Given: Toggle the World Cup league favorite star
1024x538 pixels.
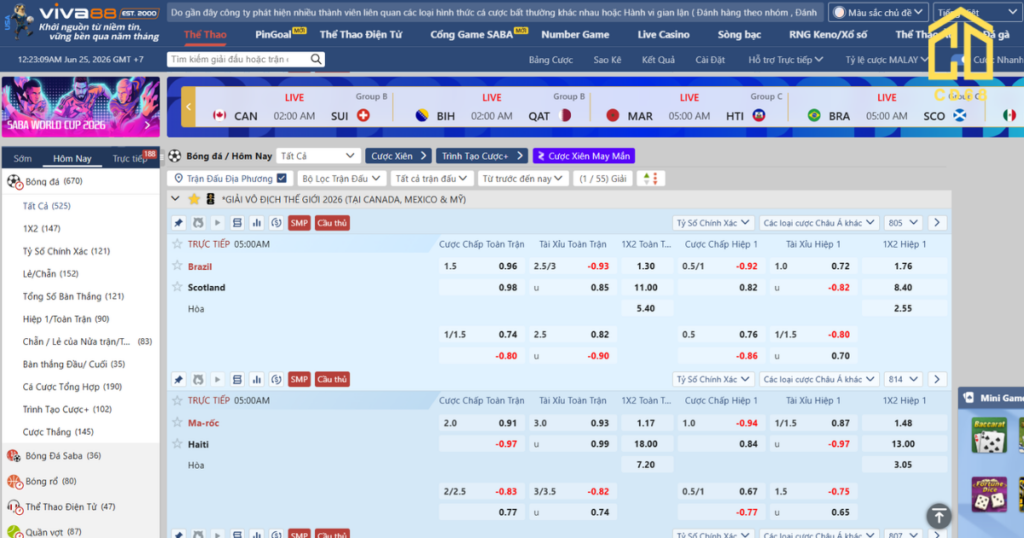Looking at the screenshot, I should pyautogui.click(x=194, y=199).
